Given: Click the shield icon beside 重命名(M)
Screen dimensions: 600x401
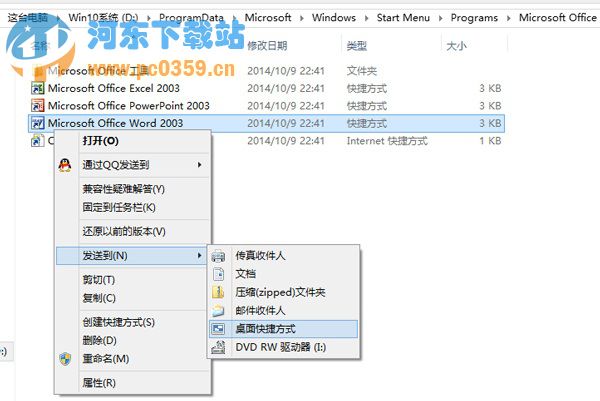Looking at the screenshot, I should click(x=65, y=358).
